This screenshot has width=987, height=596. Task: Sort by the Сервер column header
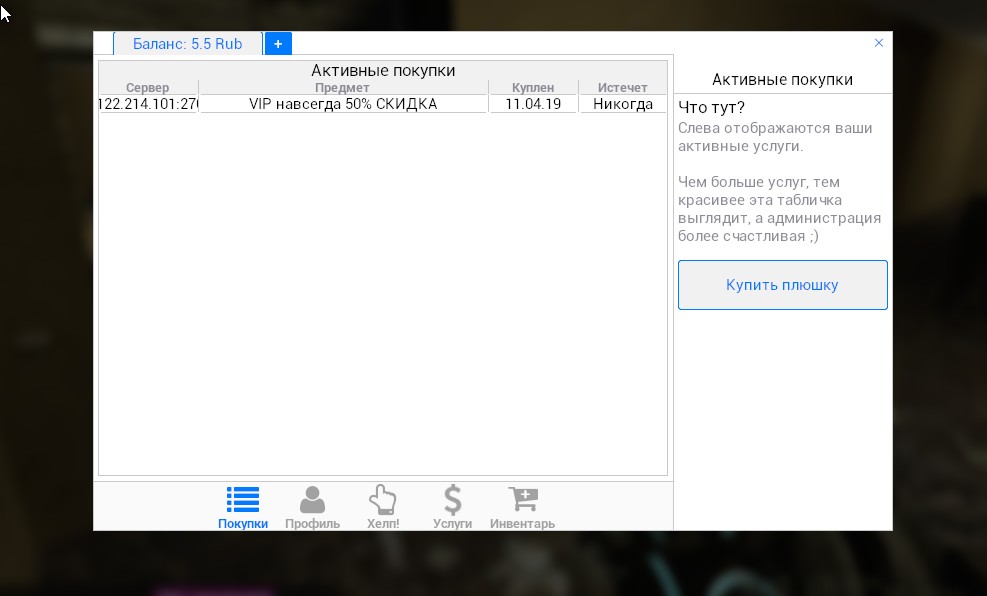[x=148, y=88]
